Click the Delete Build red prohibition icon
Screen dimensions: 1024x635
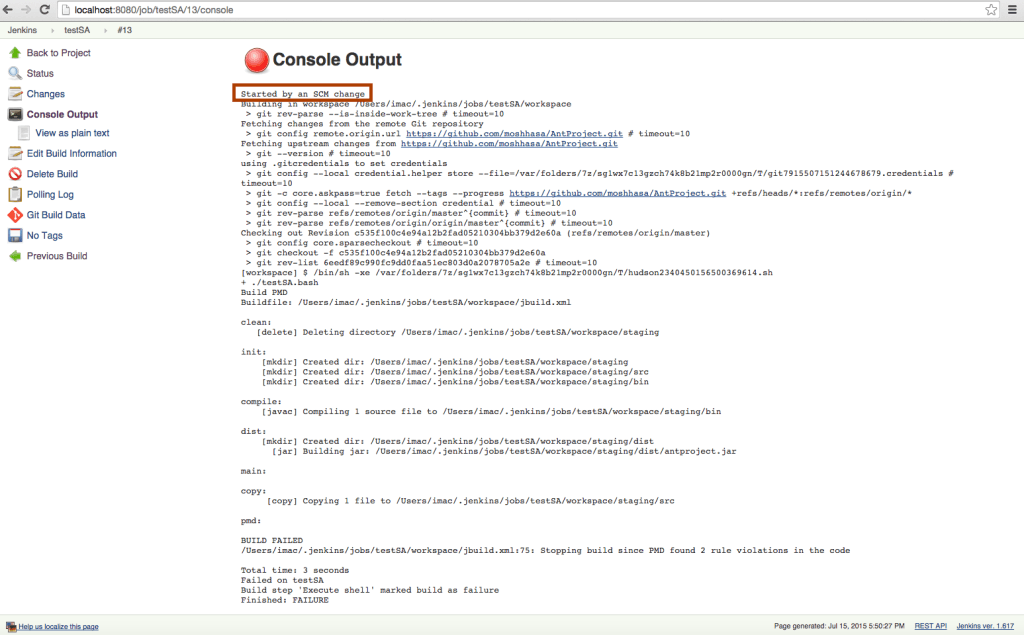(14, 173)
